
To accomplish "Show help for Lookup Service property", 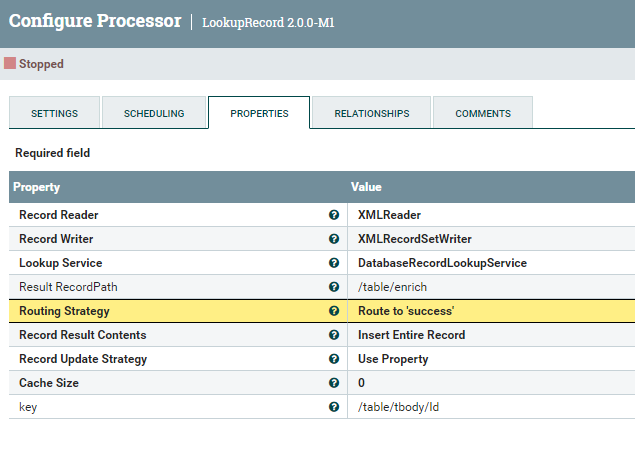I will click(x=334, y=263).
